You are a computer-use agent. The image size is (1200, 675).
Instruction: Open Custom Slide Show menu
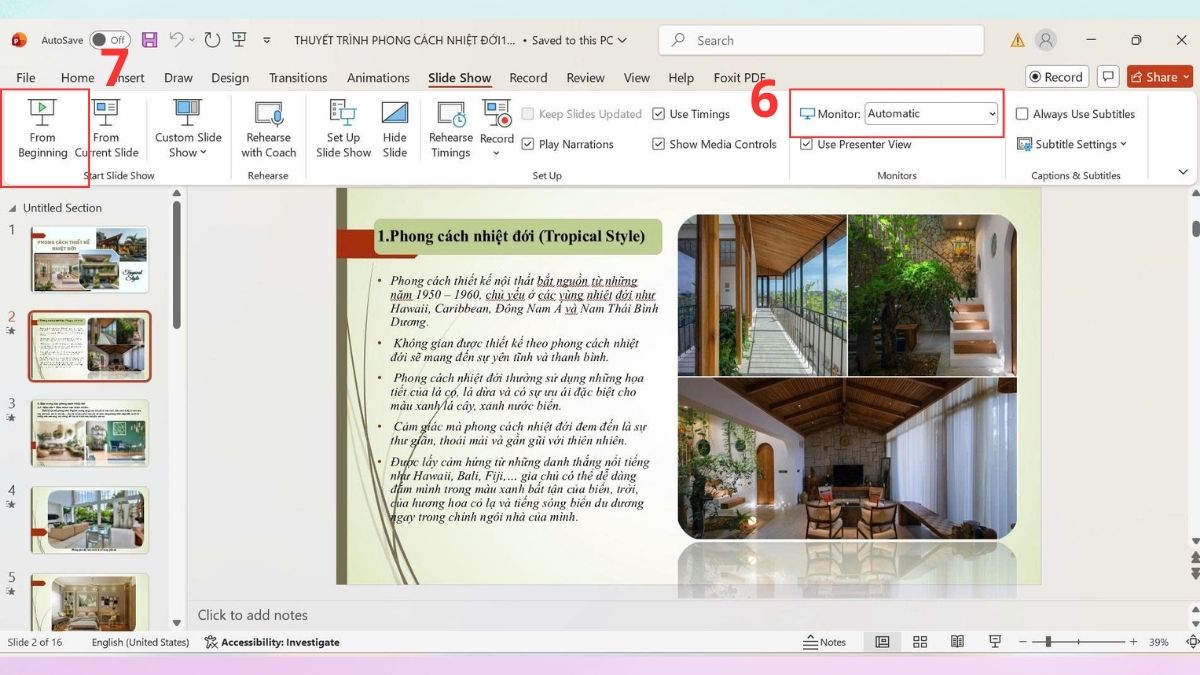(188, 130)
